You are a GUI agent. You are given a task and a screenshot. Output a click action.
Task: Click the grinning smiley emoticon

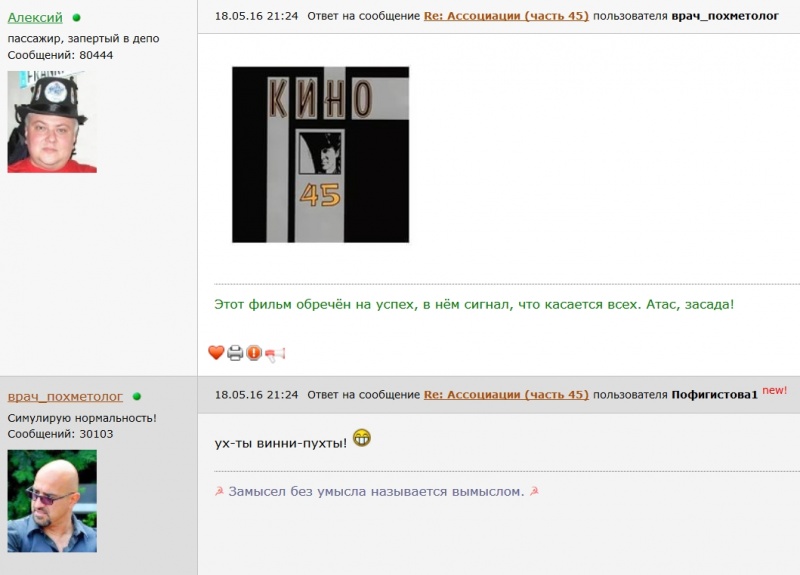(362, 438)
